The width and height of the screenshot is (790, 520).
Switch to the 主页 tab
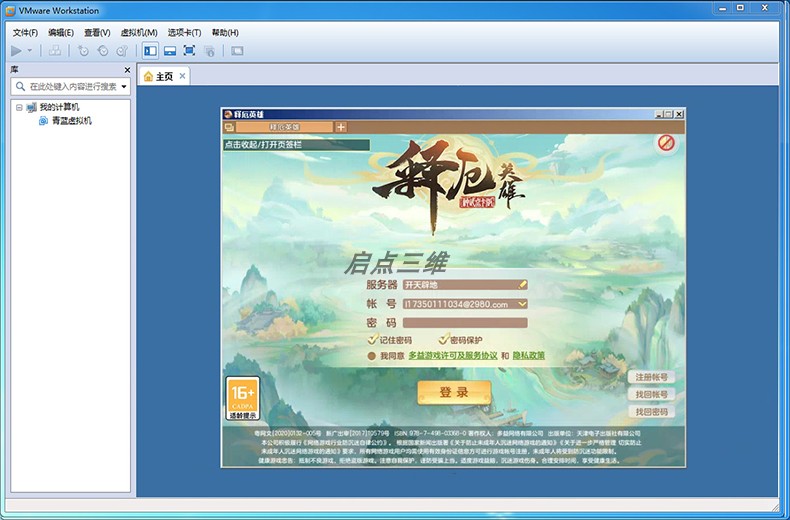pyautogui.click(x=164, y=77)
